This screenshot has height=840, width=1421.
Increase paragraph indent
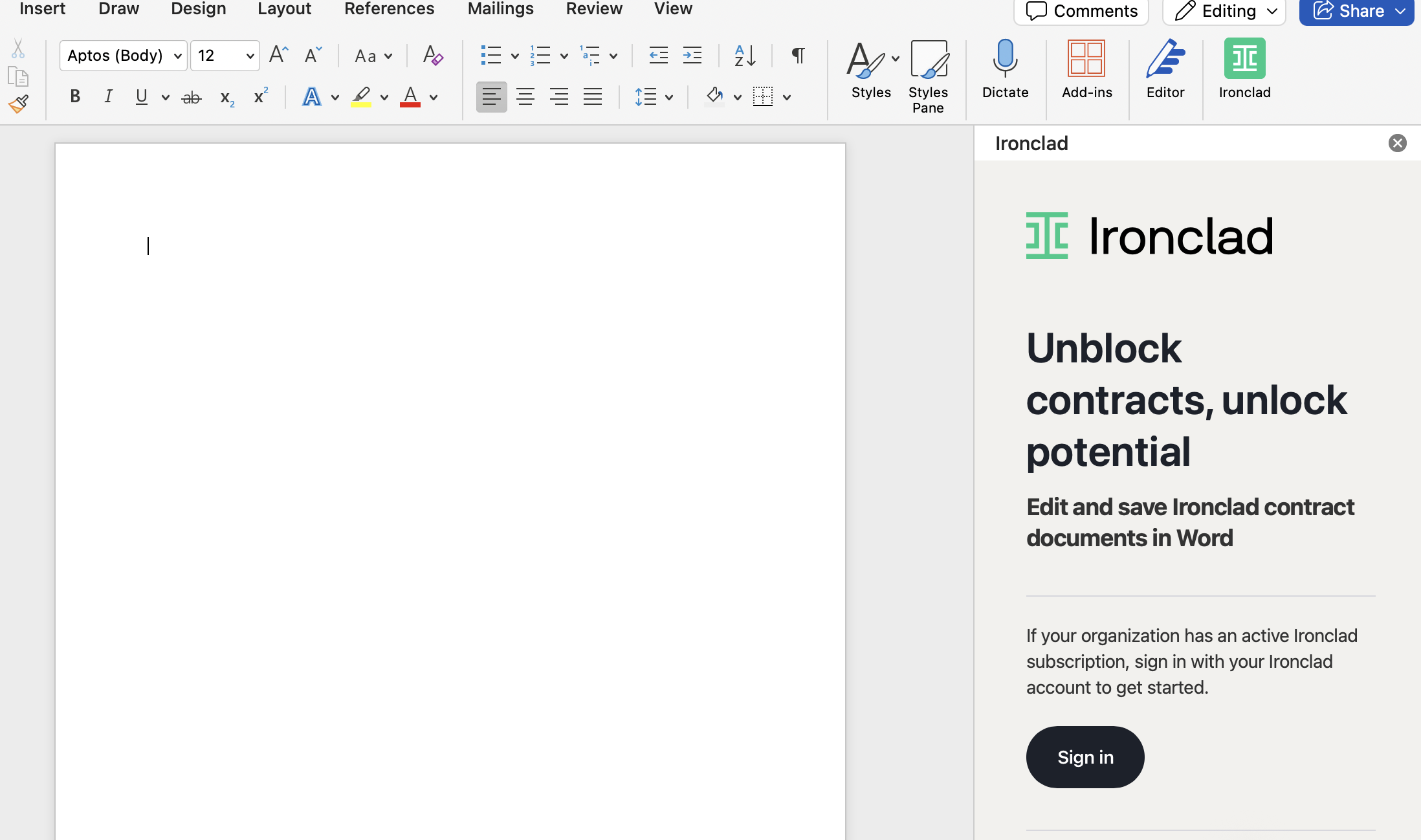coord(692,55)
